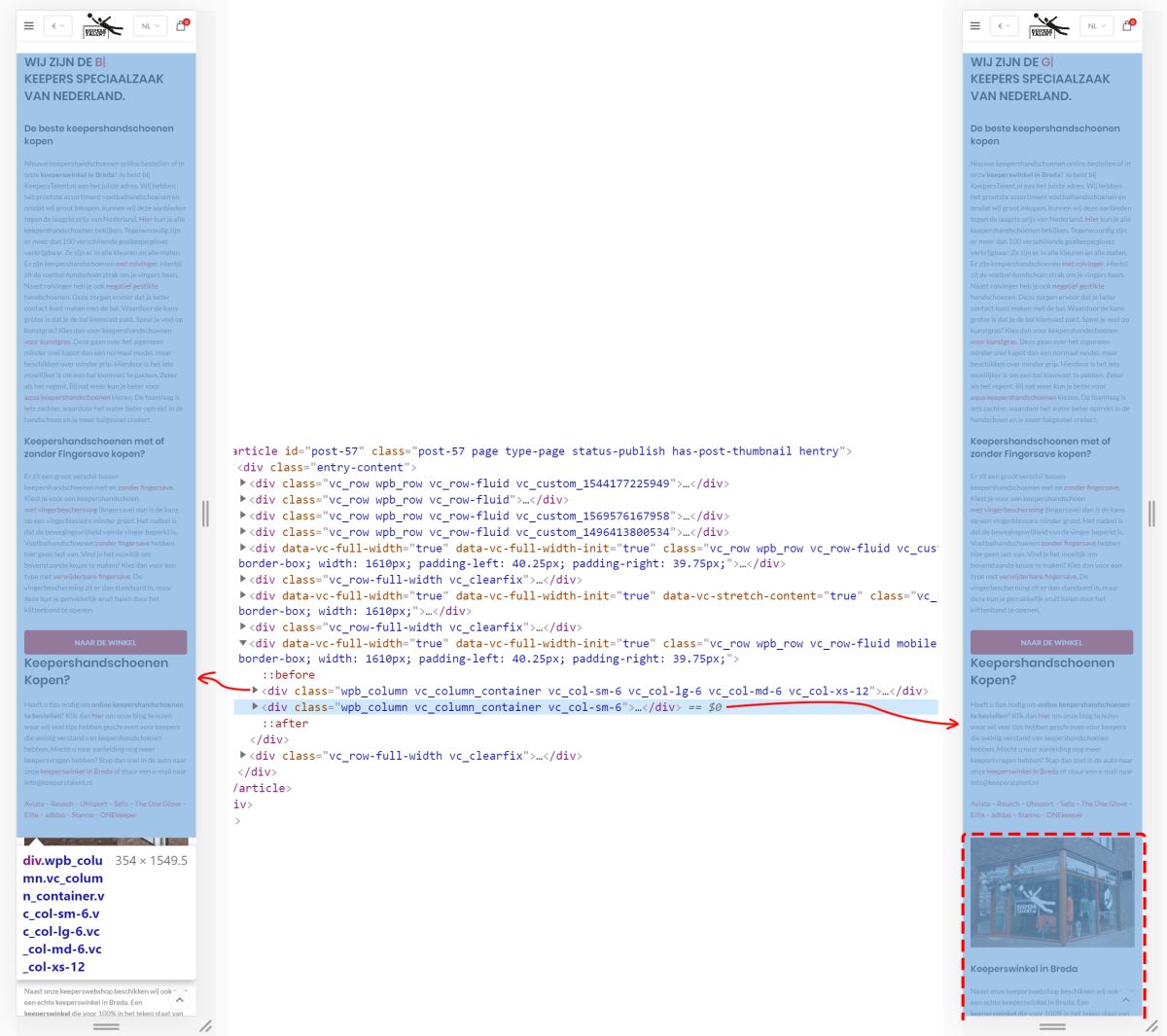Click store photo thumbnail in right preview

pos(1052,892)
